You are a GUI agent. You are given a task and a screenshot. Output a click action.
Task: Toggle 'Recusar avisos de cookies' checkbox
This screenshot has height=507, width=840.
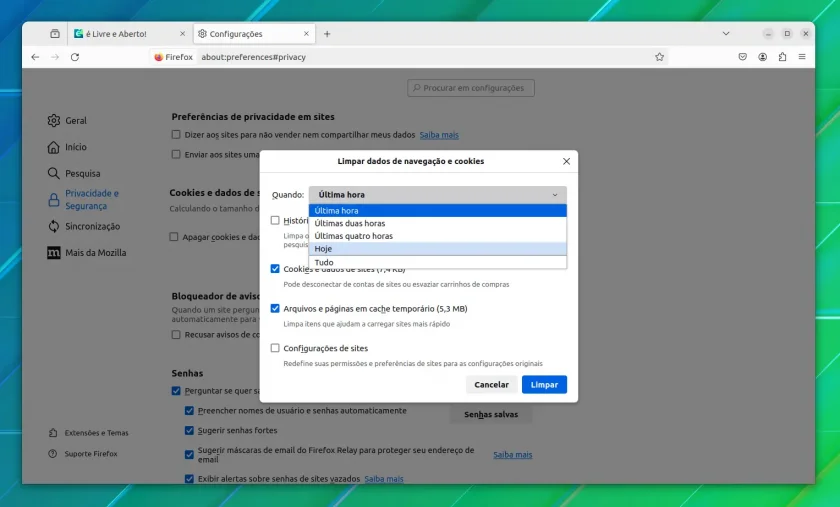point(176,334)
